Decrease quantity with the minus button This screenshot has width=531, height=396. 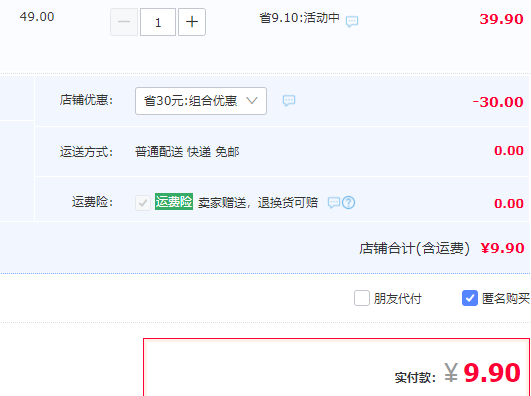[x=124, y=22]
